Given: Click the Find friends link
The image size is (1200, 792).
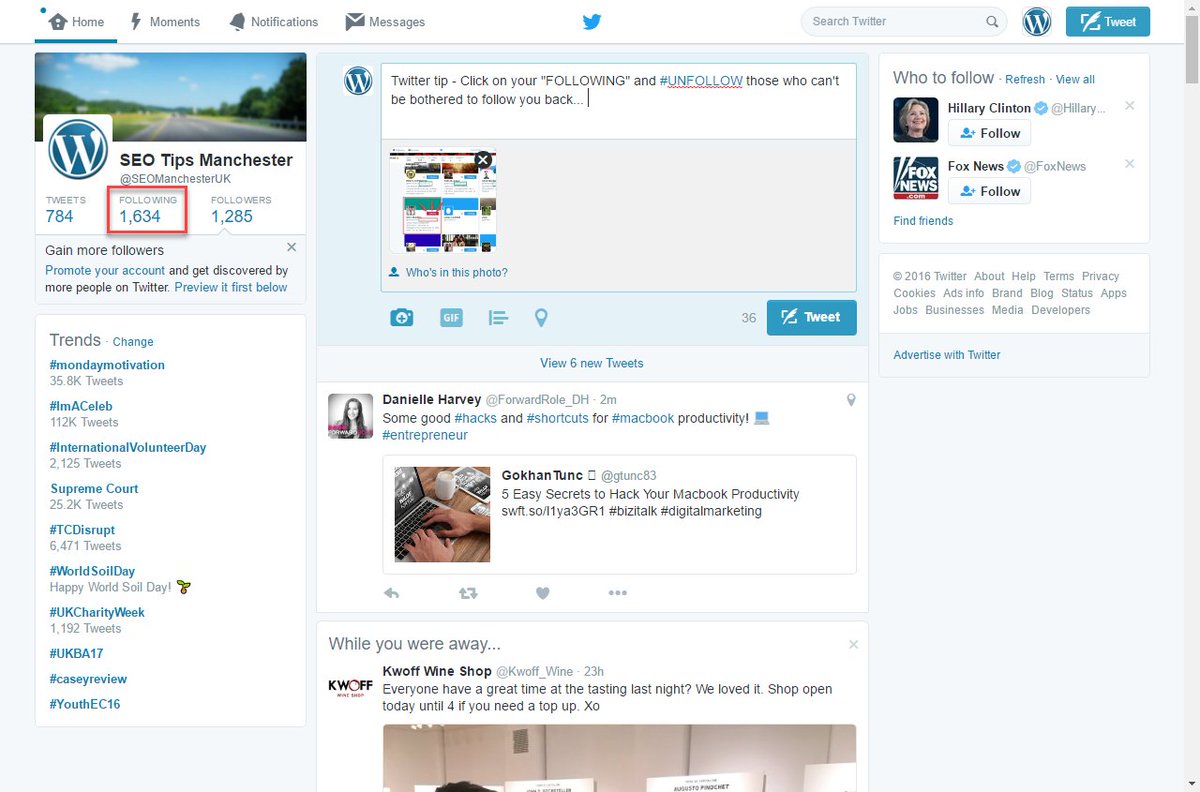Looking at the screenshot, I should (923, 221).
